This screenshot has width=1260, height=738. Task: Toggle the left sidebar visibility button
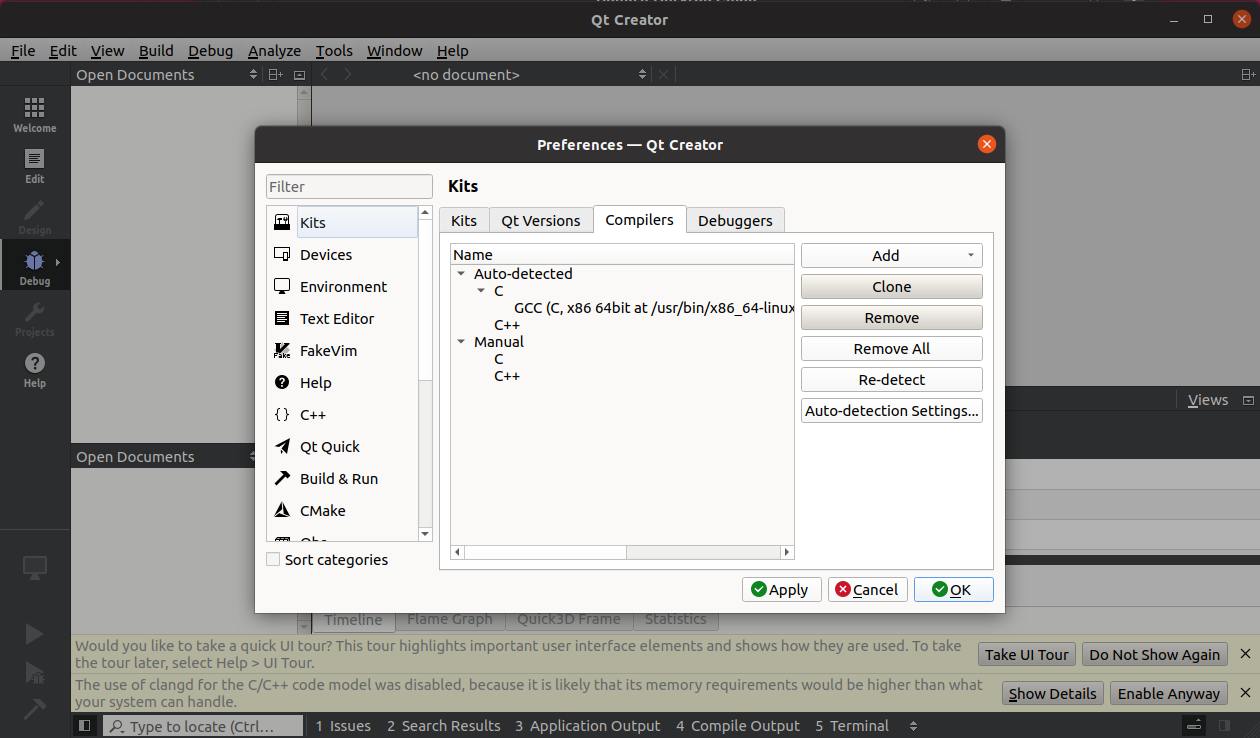[85, 726]
